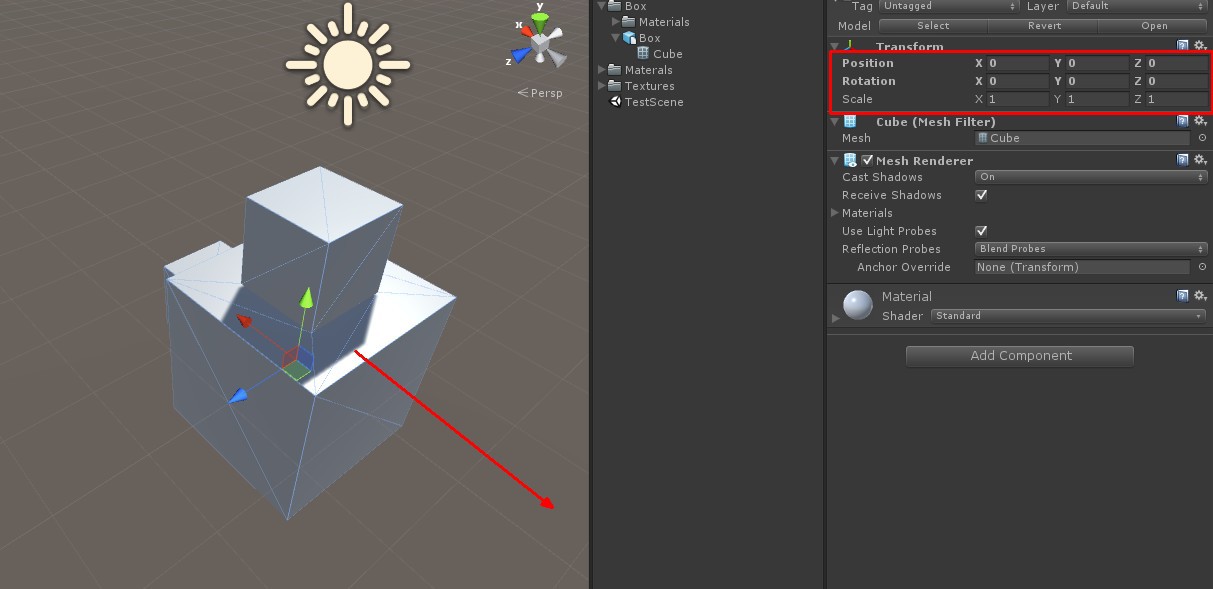The image size is (1213, 589).
Task: Open the Layer dropdown showing Default
Action: click(1135, 6)
